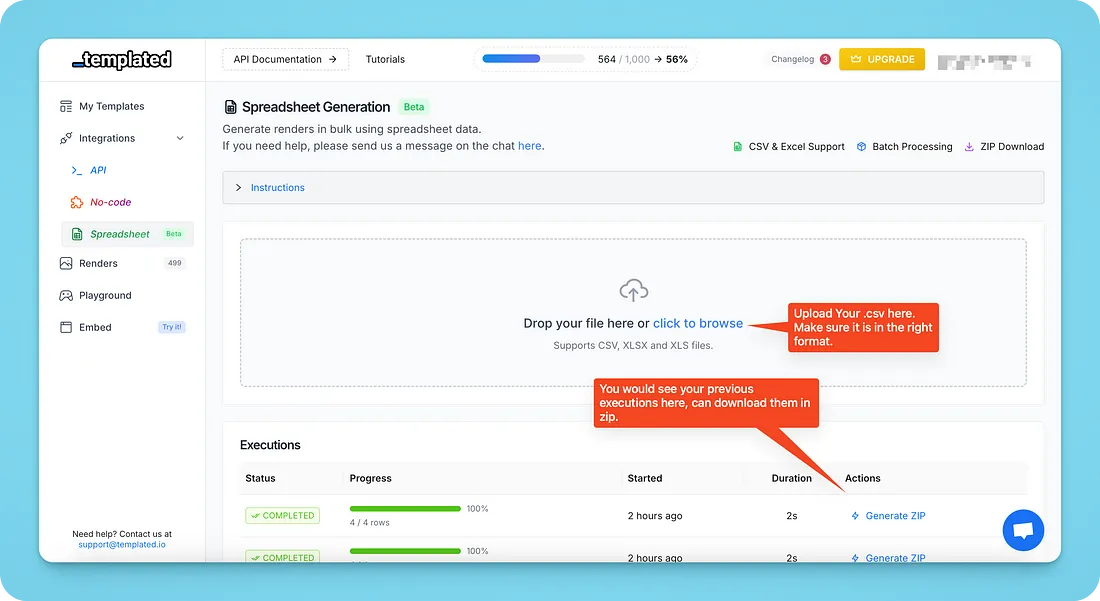Click the crown icon on UPGRADE
1100x601 pixels.
(856, 60)
